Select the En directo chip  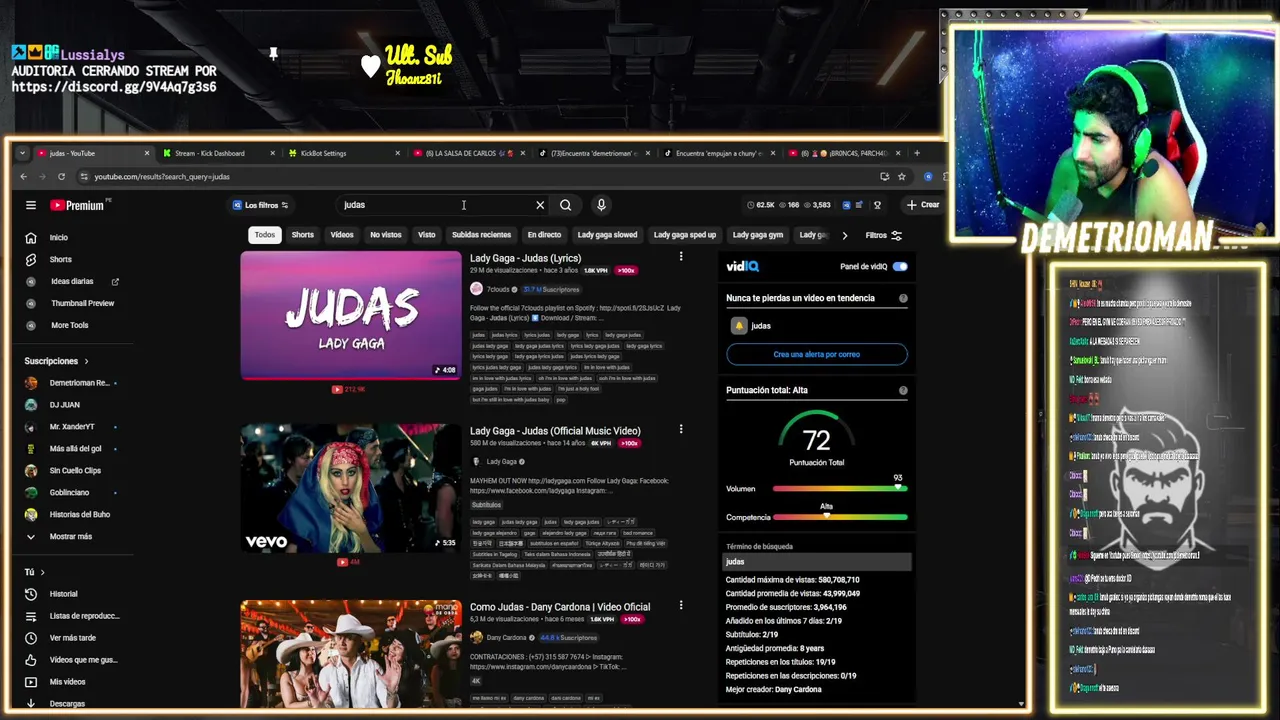tap(544, 235)
